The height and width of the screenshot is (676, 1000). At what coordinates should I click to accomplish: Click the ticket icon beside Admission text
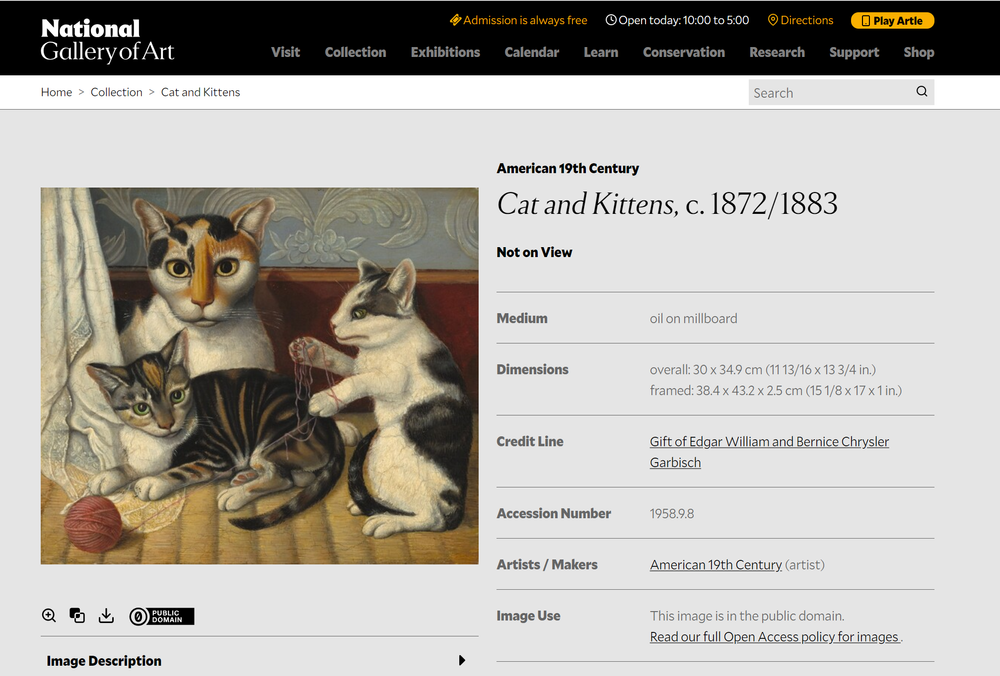tap(455, 20)
